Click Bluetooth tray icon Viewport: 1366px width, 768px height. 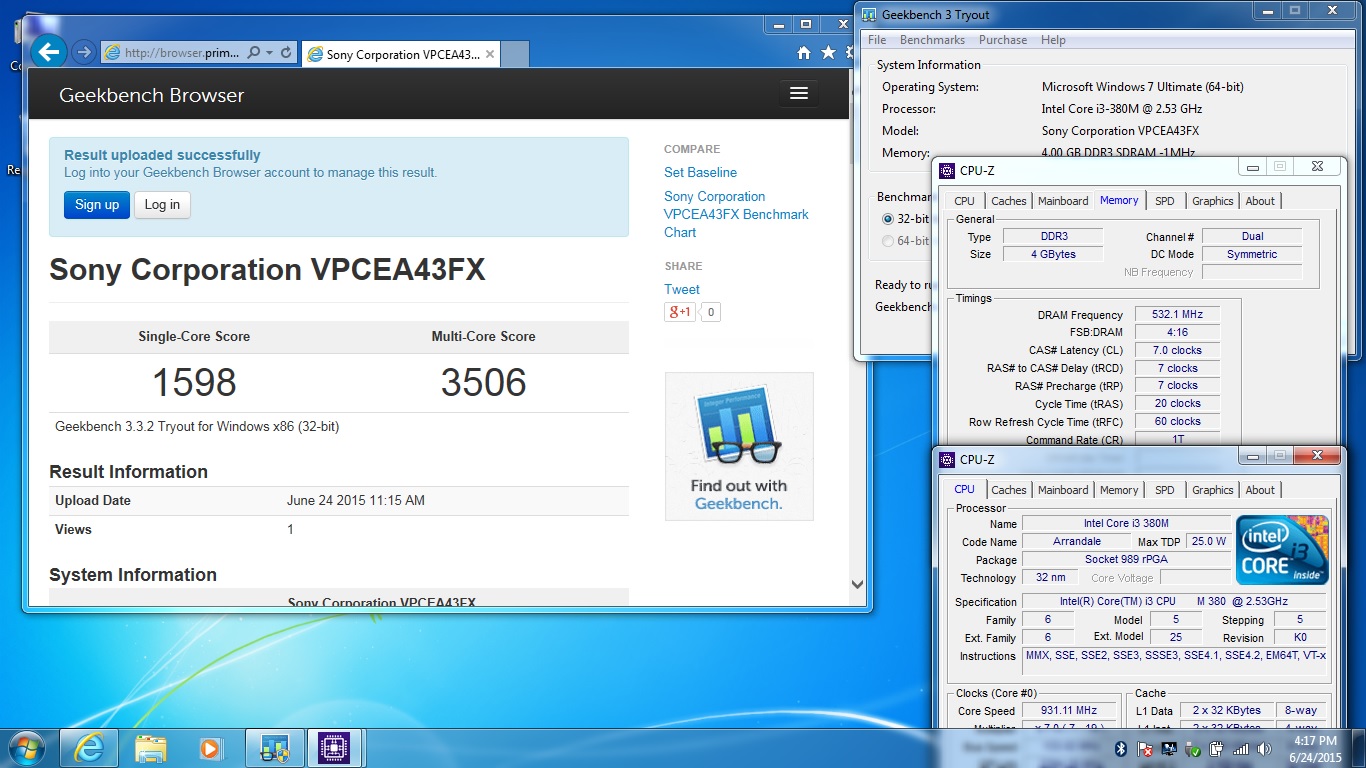(1121, 749)
